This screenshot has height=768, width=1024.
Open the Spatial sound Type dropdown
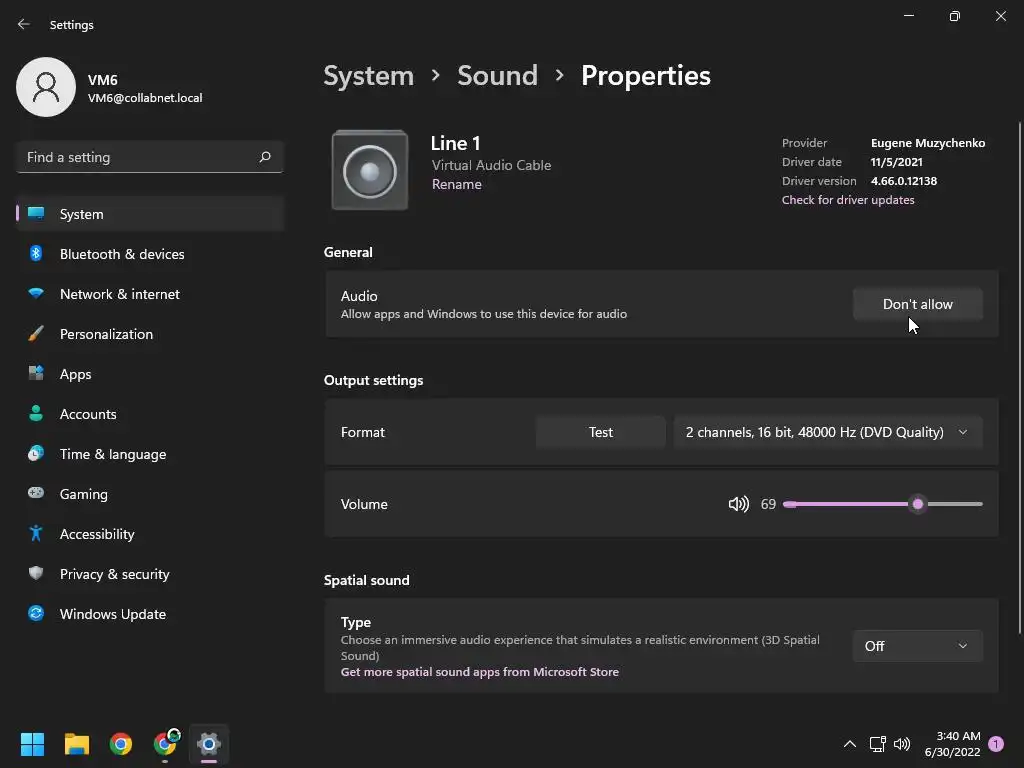coord(917,646)
